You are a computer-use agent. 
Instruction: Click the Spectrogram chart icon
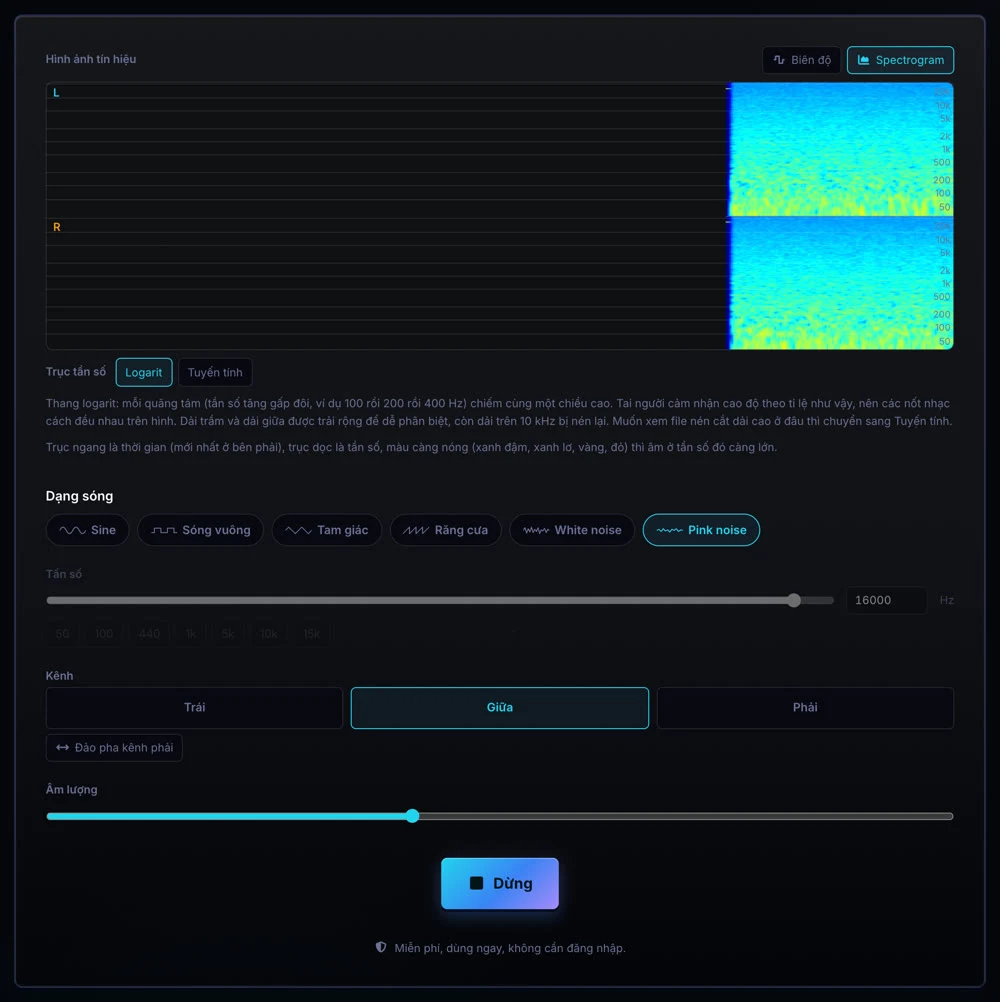(x=863, y=60)
